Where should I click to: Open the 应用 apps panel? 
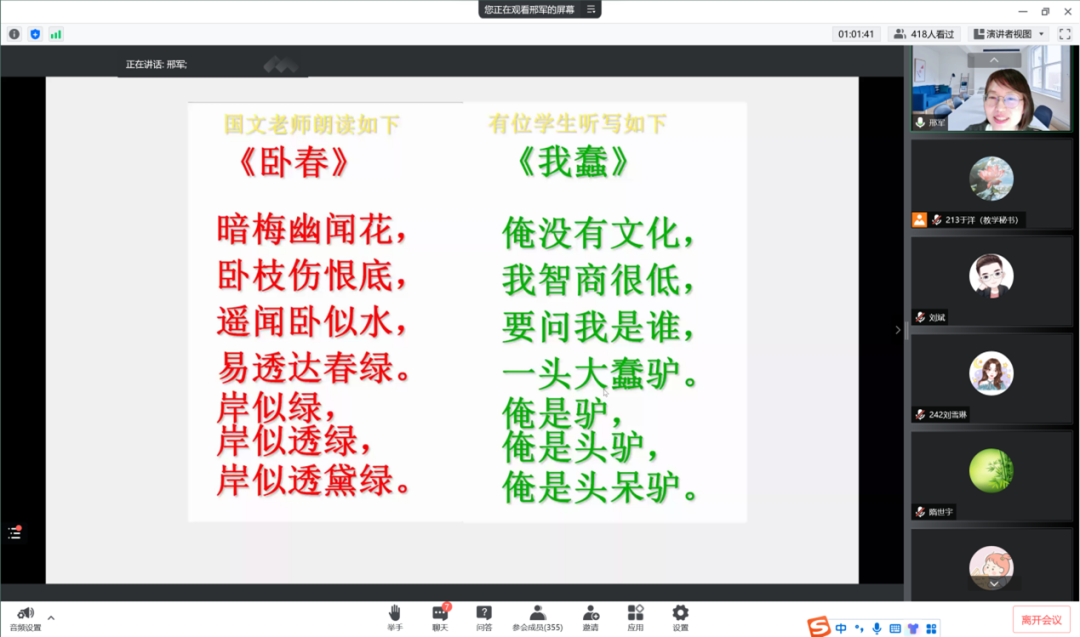(635, 617)
